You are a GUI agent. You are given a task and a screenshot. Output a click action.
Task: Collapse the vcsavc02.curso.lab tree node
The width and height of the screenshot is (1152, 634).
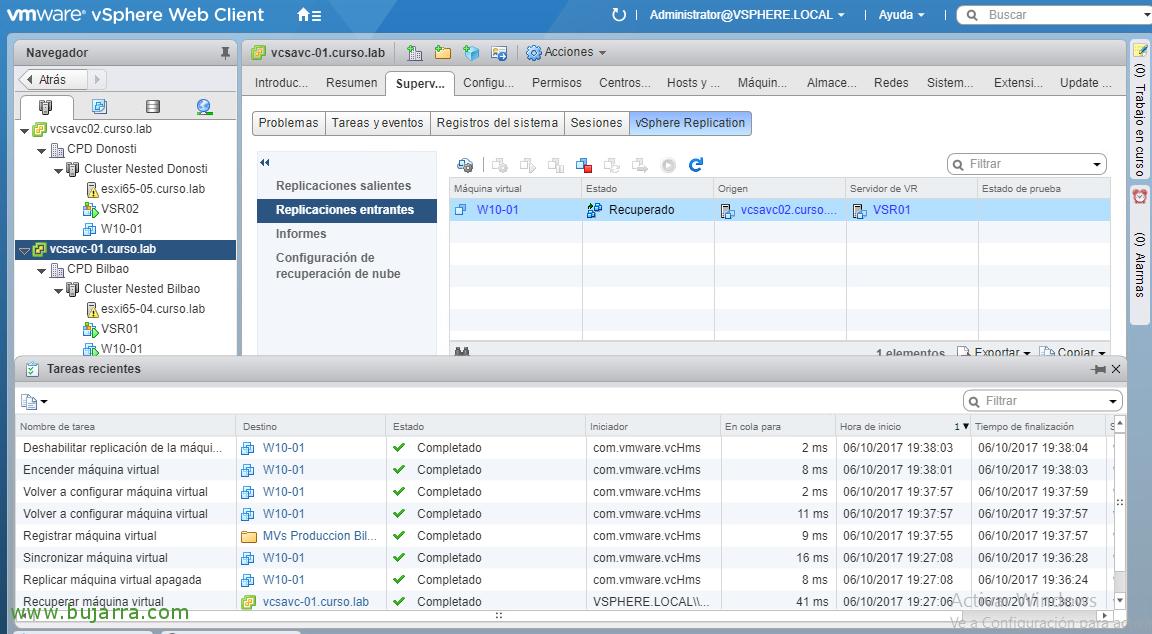click(24, 131)
